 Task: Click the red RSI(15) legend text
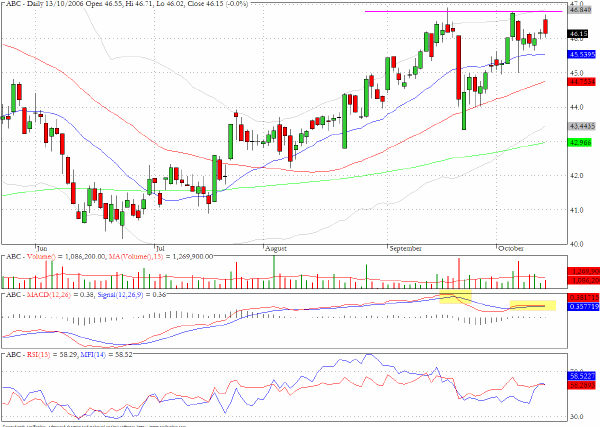pos(38,355)
